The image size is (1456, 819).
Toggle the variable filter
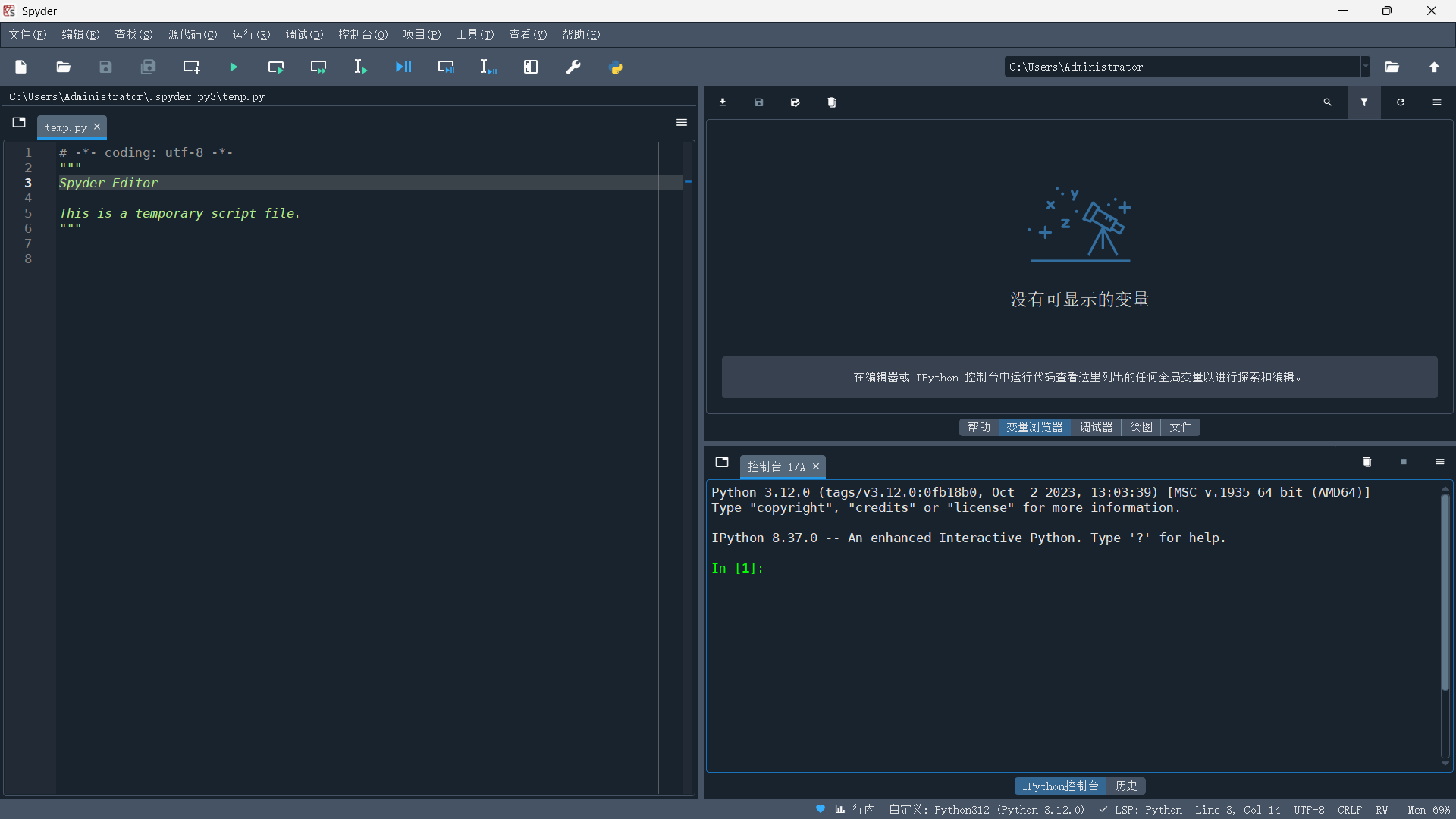pyautogui.click(x=1363, y=102)
